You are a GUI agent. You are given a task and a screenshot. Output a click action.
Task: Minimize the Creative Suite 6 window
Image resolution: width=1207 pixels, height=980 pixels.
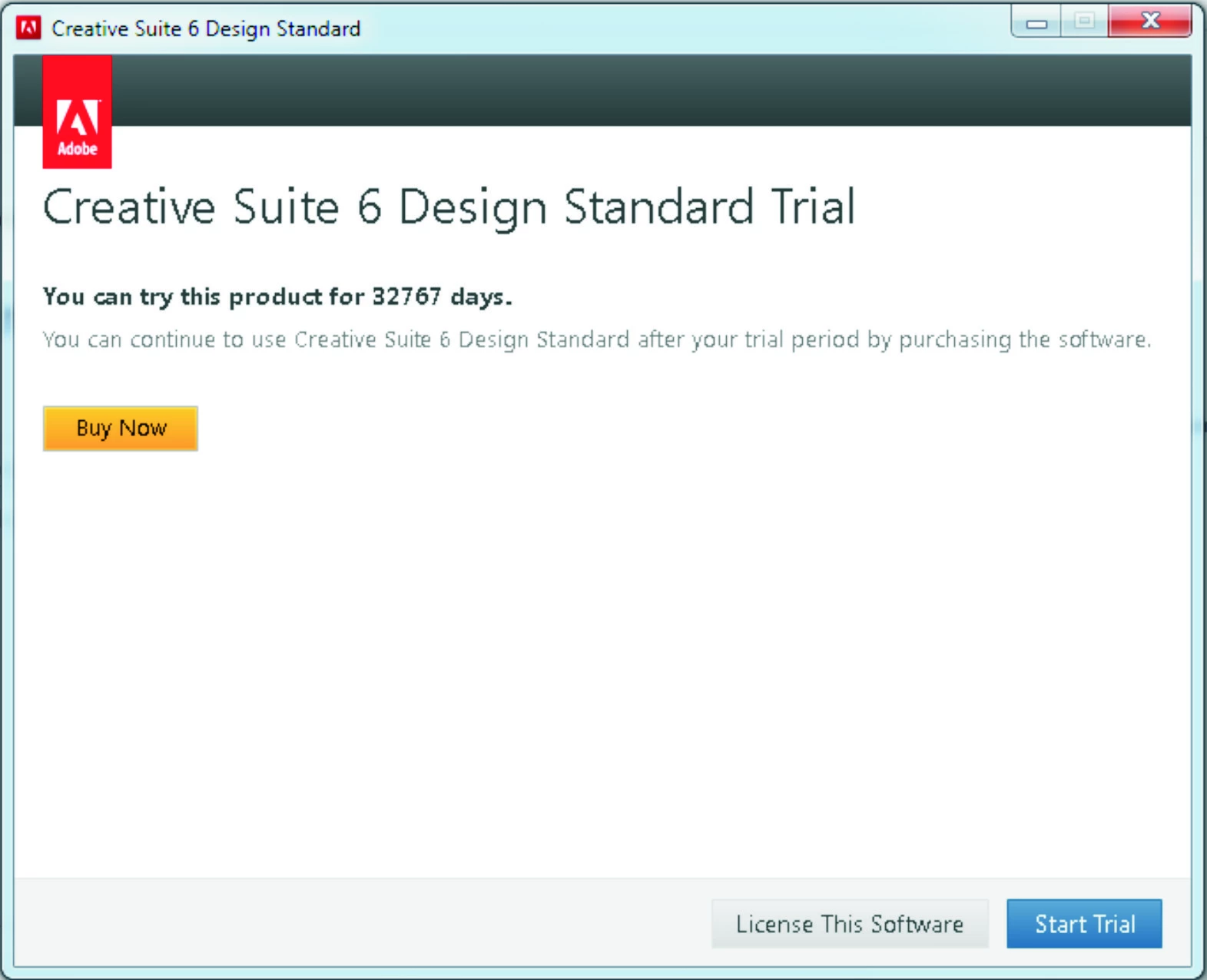pyautogui.click(x=1036, y=22)
